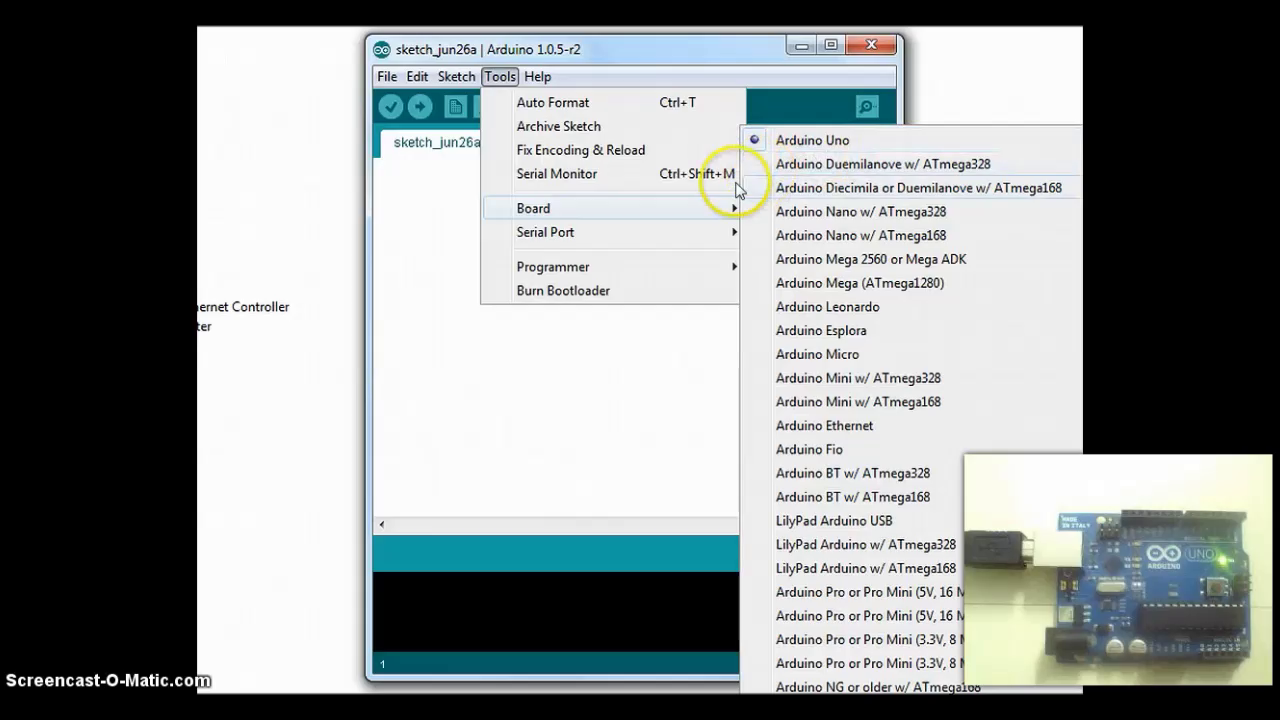Viewport: 1280px width, 720px height.
Task: Click the Upload arrow toolbar icon
Action: pyautogui.click(x=419, y=107)
